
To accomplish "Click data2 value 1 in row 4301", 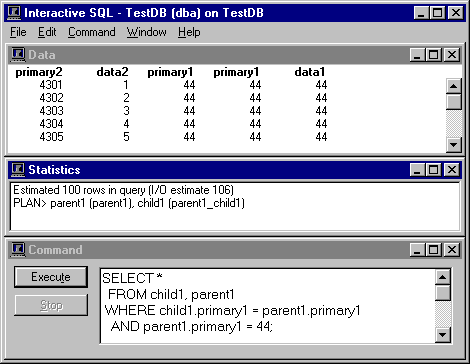I will tap(126, 85).
